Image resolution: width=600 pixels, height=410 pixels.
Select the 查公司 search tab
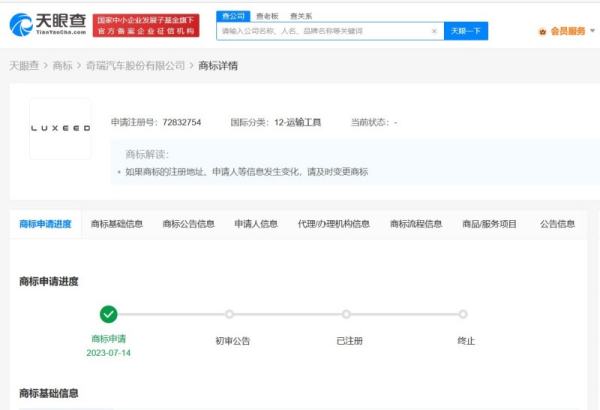232,16
